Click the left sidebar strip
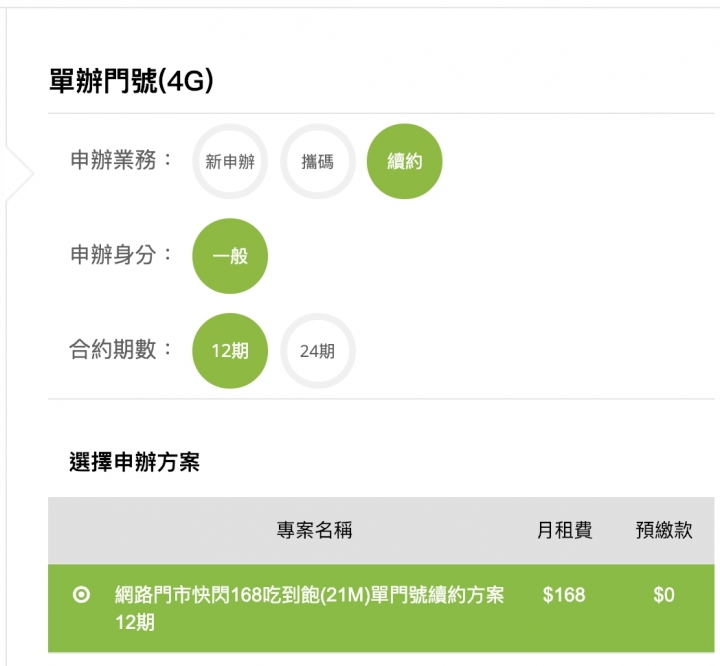 coord(4,400)
